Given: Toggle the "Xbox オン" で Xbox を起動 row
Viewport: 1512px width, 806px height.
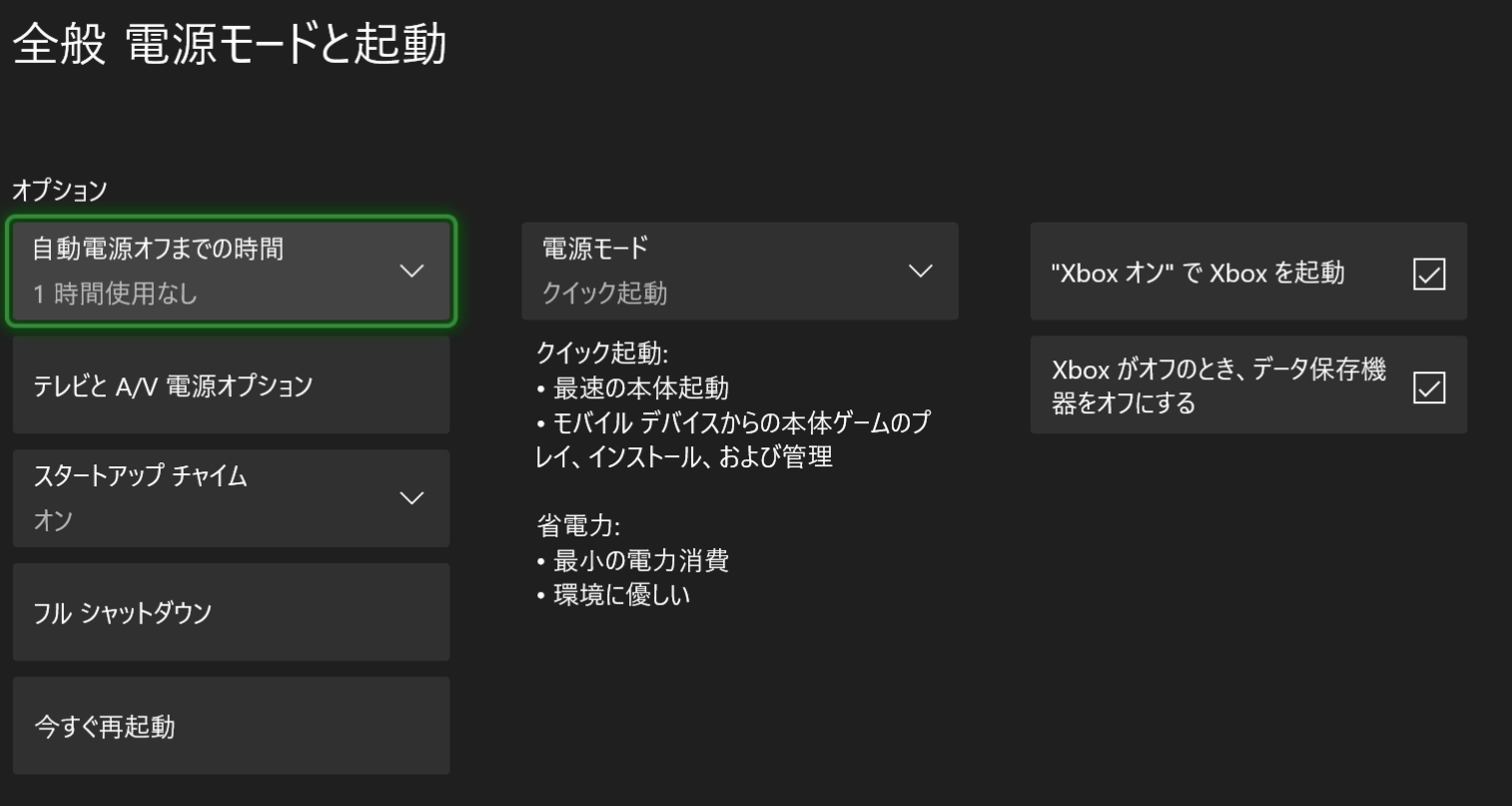Looking at the screenshot, I should [1248, 271].
